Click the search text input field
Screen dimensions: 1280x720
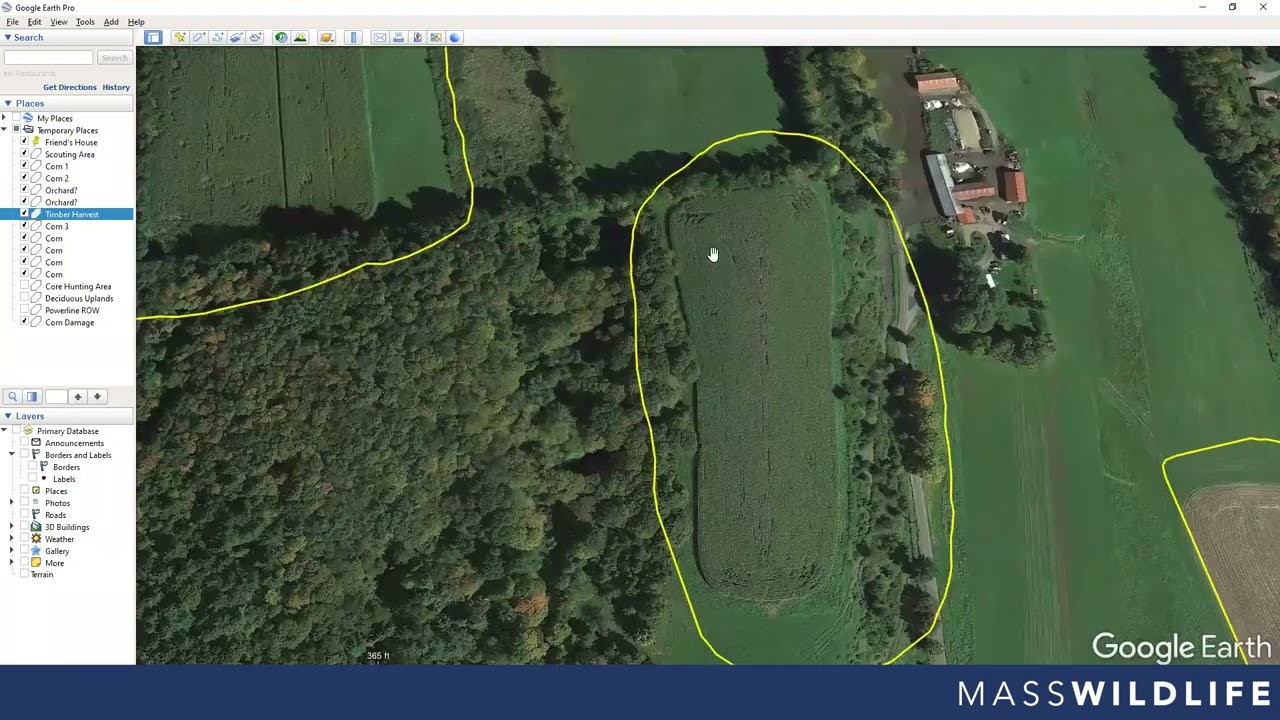(x=48, y=58)
